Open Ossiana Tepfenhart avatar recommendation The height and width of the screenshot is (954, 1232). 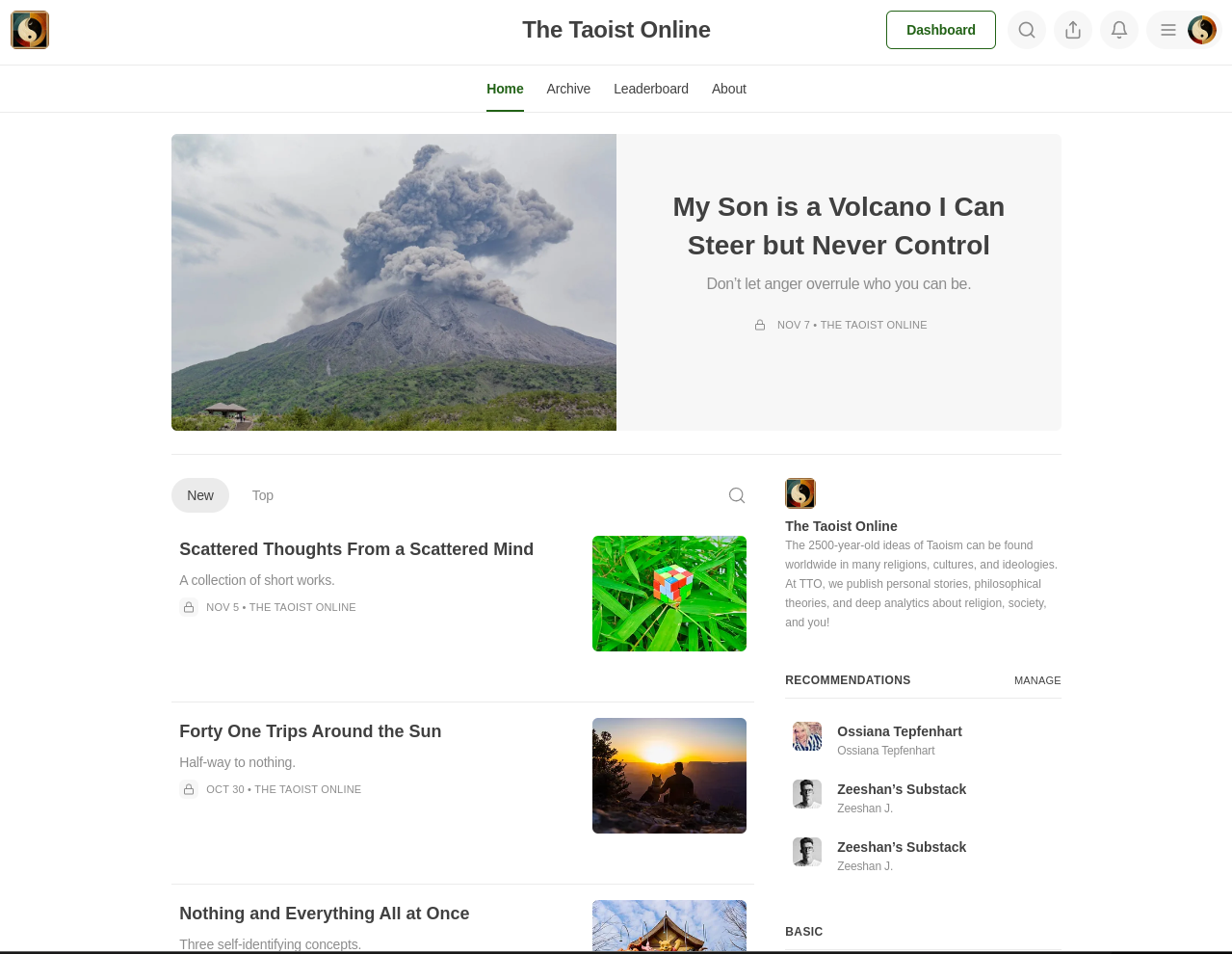pyautogui.click(x=807, y=736)
